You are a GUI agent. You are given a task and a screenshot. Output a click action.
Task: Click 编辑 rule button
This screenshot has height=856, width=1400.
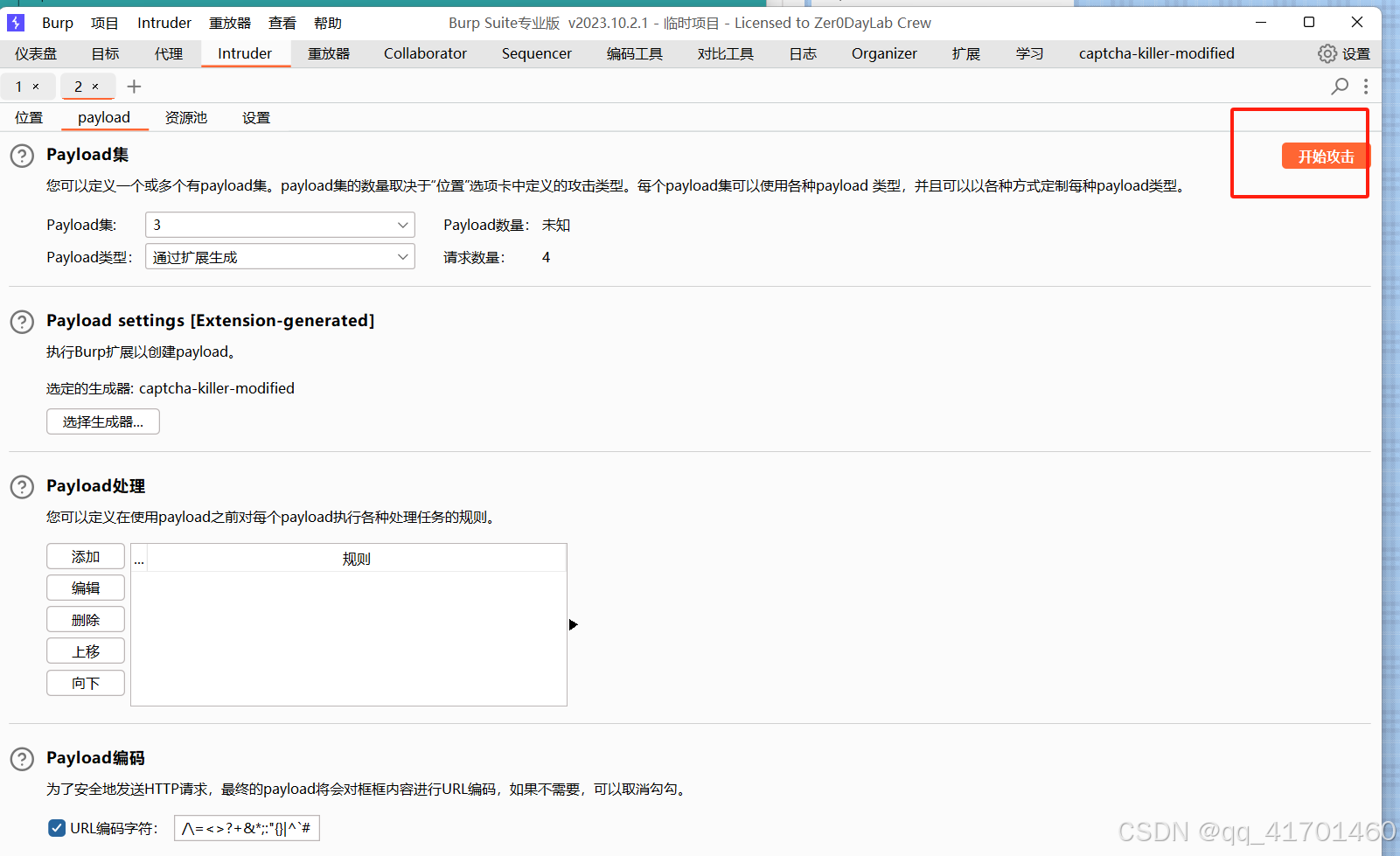pos(86,588)
